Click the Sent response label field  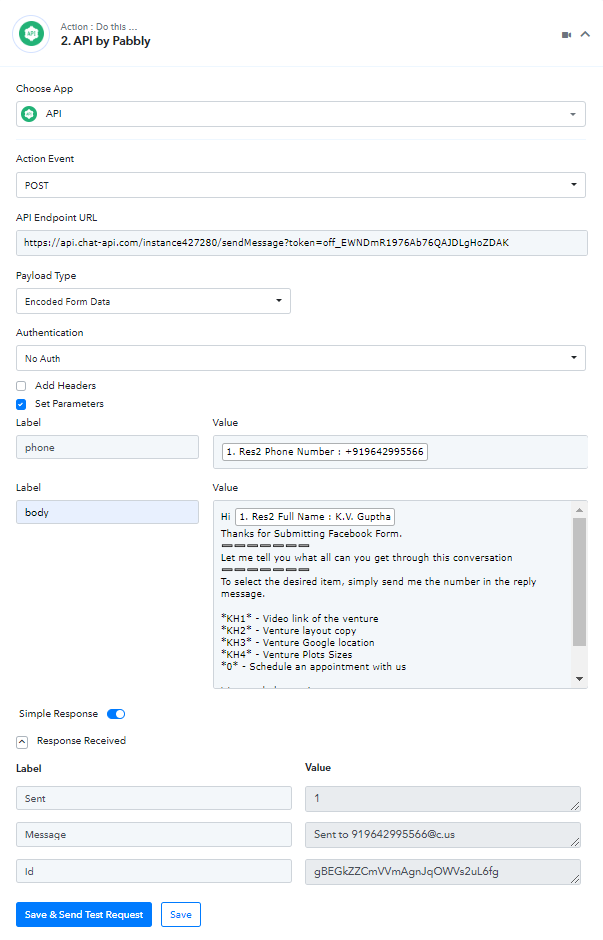click(153, 799)
